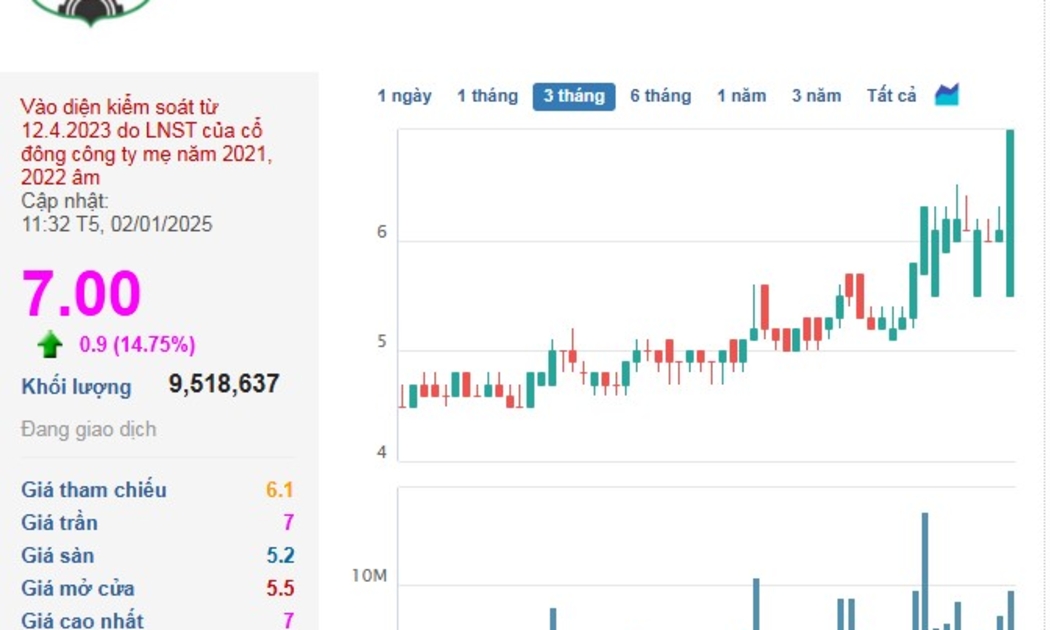This screenshot has width=1050, height=630.
Task: Click the company logo at top left
Action: coord(89,12)
